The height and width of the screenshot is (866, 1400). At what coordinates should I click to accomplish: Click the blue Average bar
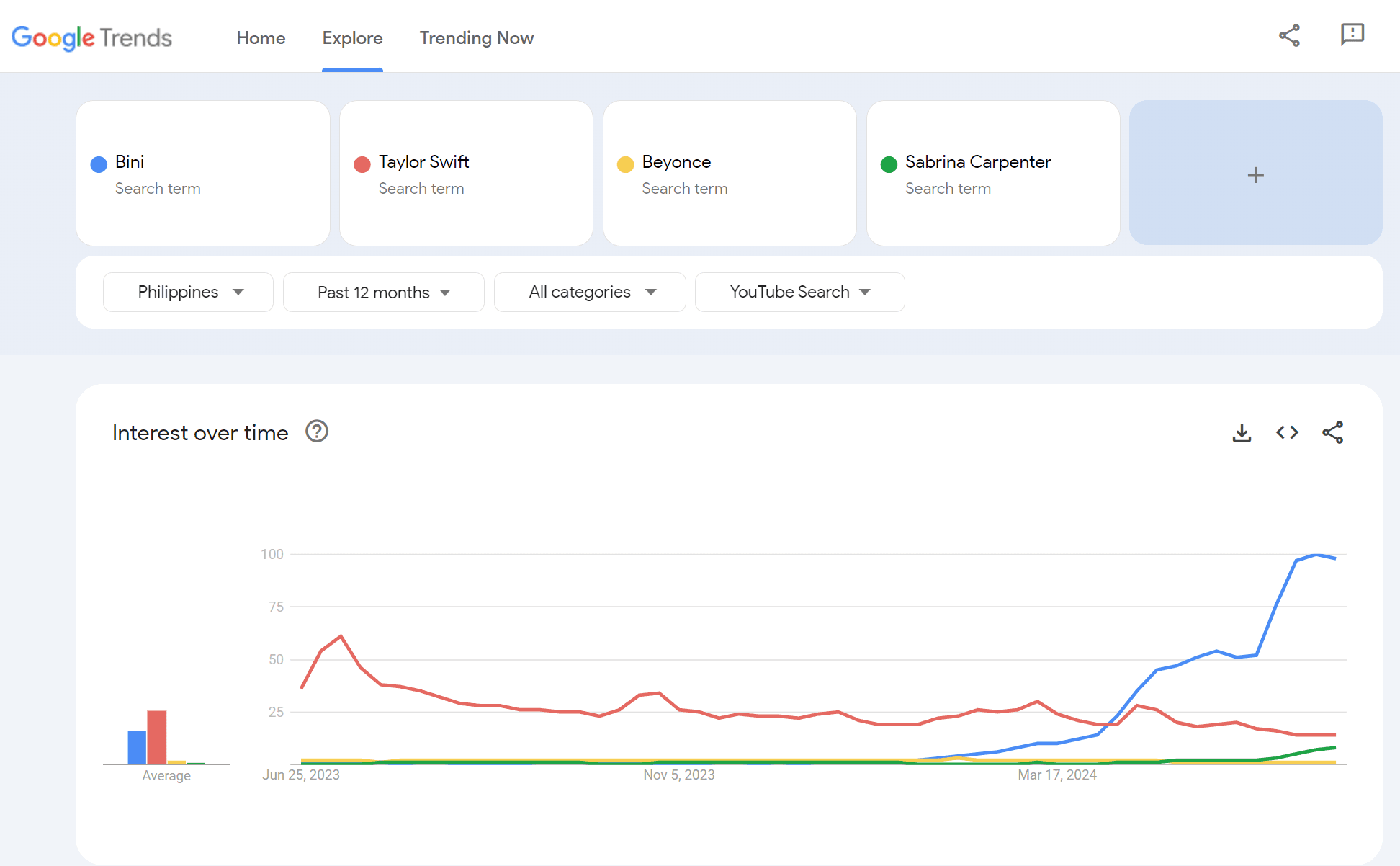tap(137, 747)
